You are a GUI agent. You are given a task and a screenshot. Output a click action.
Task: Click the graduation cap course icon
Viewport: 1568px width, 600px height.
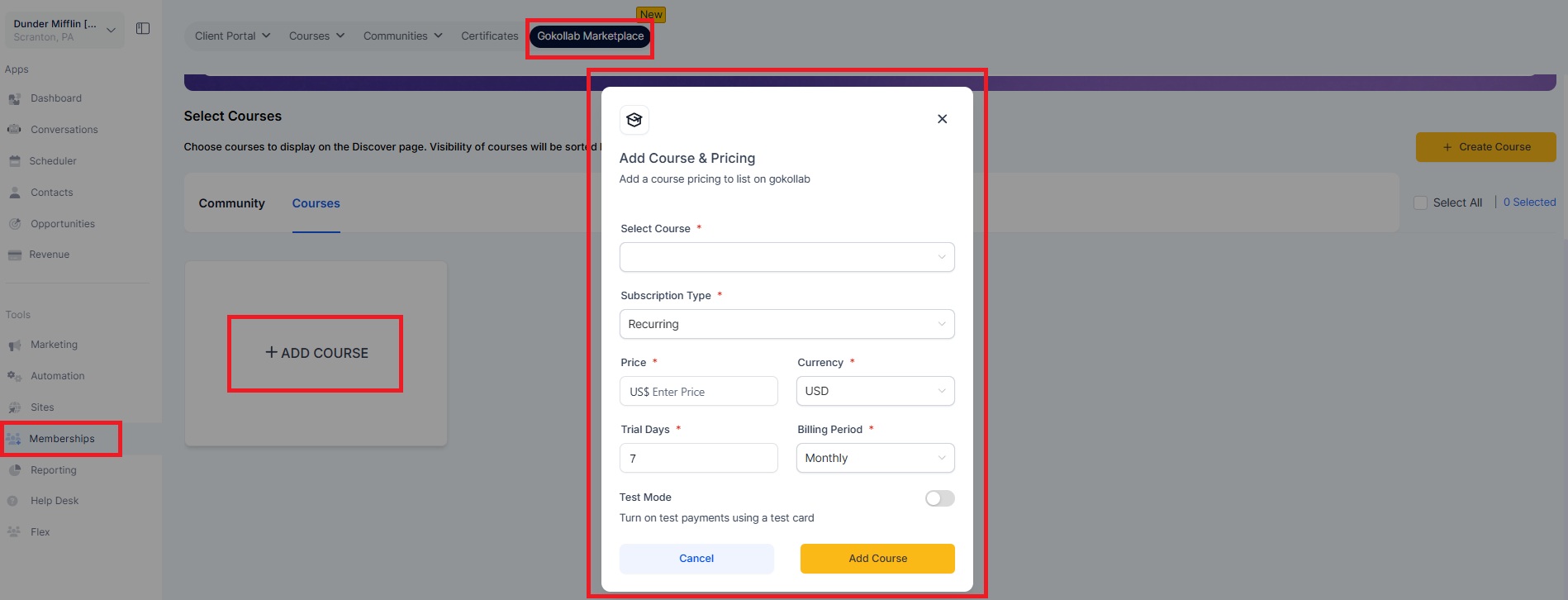point(634,120)
